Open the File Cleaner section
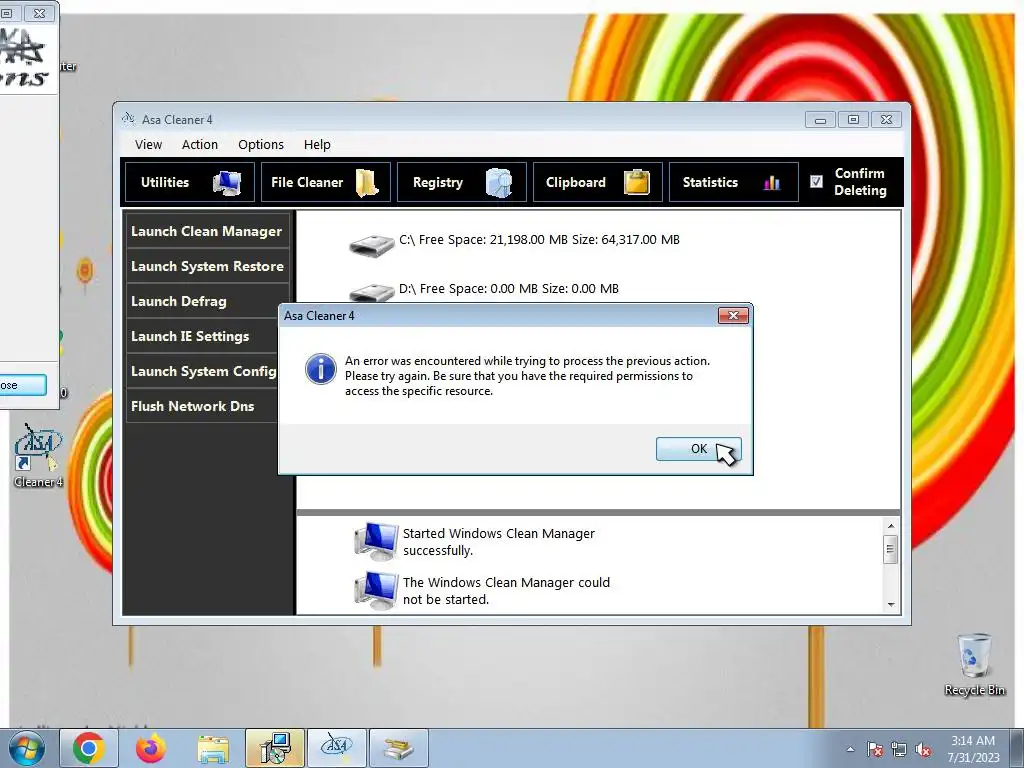The width and height of the screenshot is (1024, 768). pyautogui.click(x=325, y=182)
